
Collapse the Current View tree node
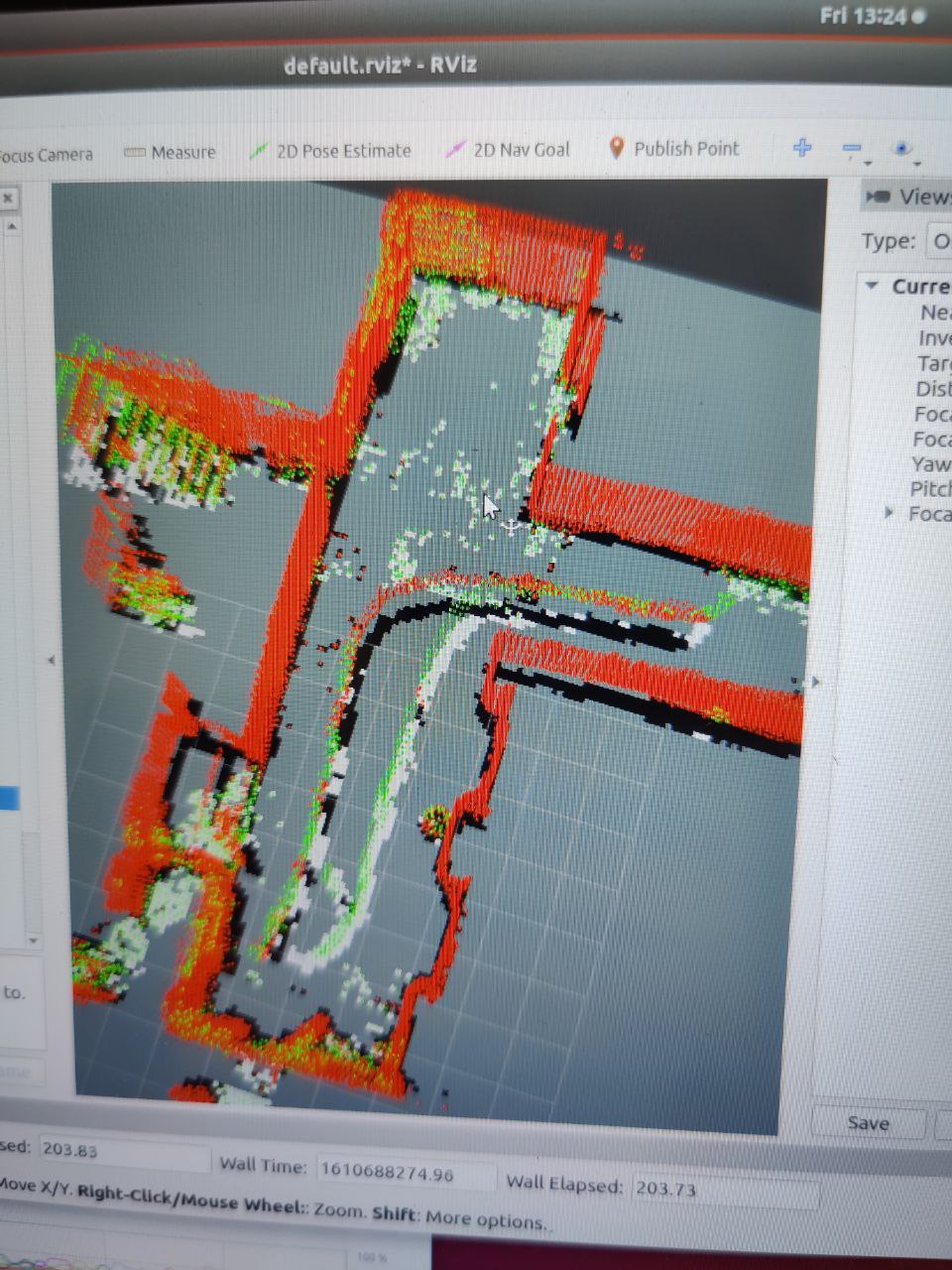(x=872, y=286)
